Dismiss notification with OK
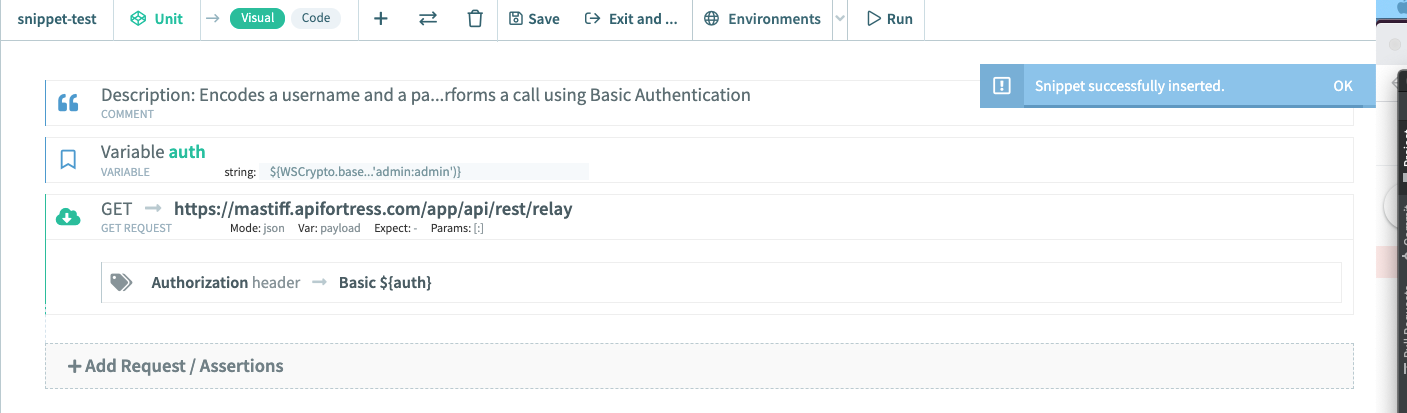Viewport: 1407px width, 413px height. 1342,86
